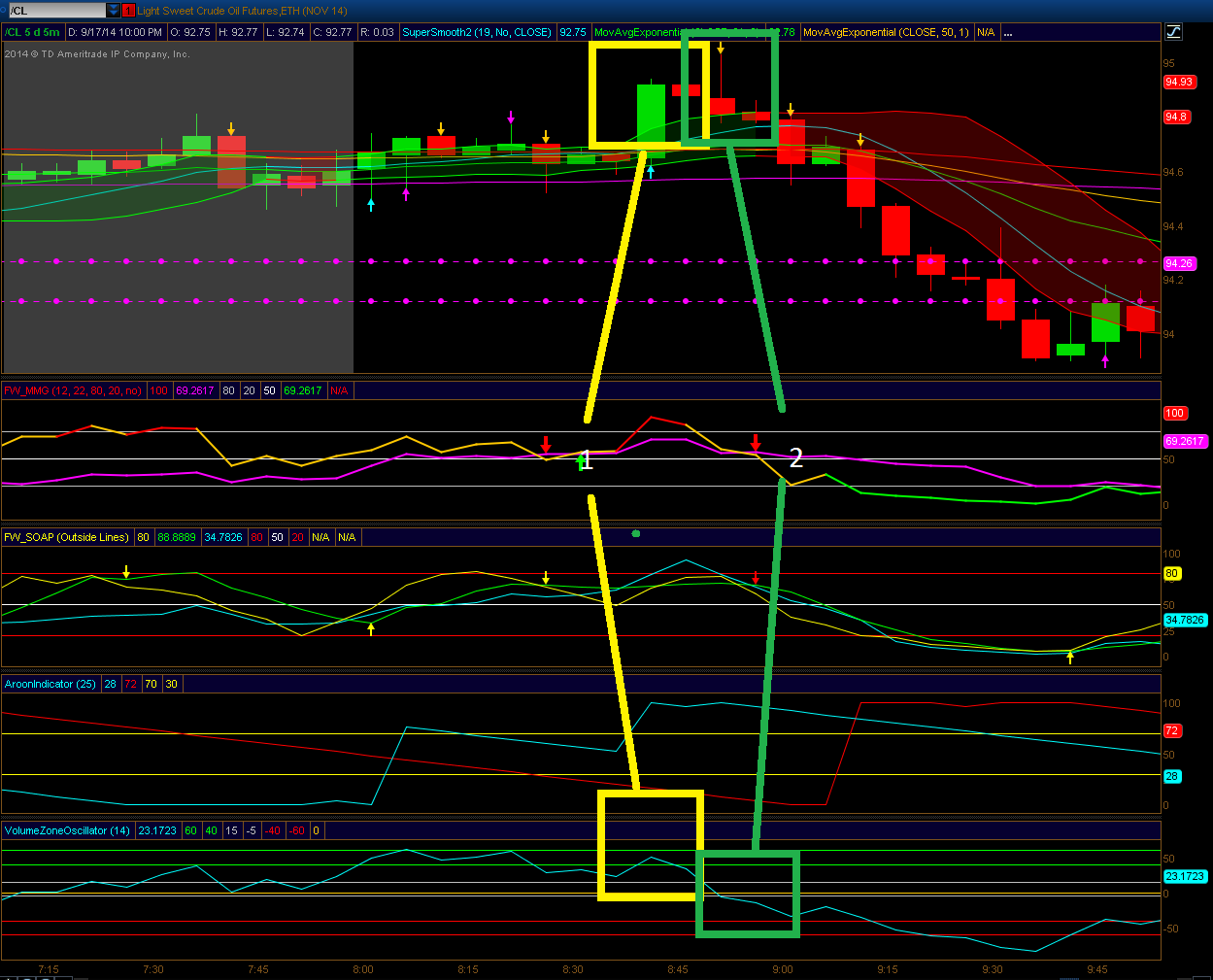The image size is (1213, 980).
Task: Click the magenta 94.26 price level bubble
Action: 1178,263
